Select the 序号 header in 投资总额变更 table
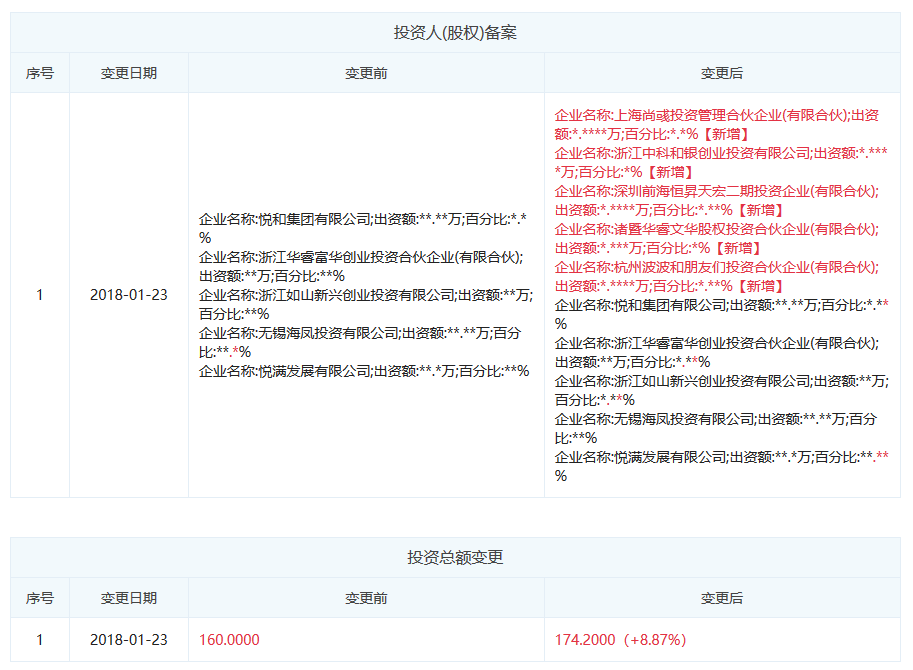This screenshot has width=913, height=670. (x=40, y=598)
